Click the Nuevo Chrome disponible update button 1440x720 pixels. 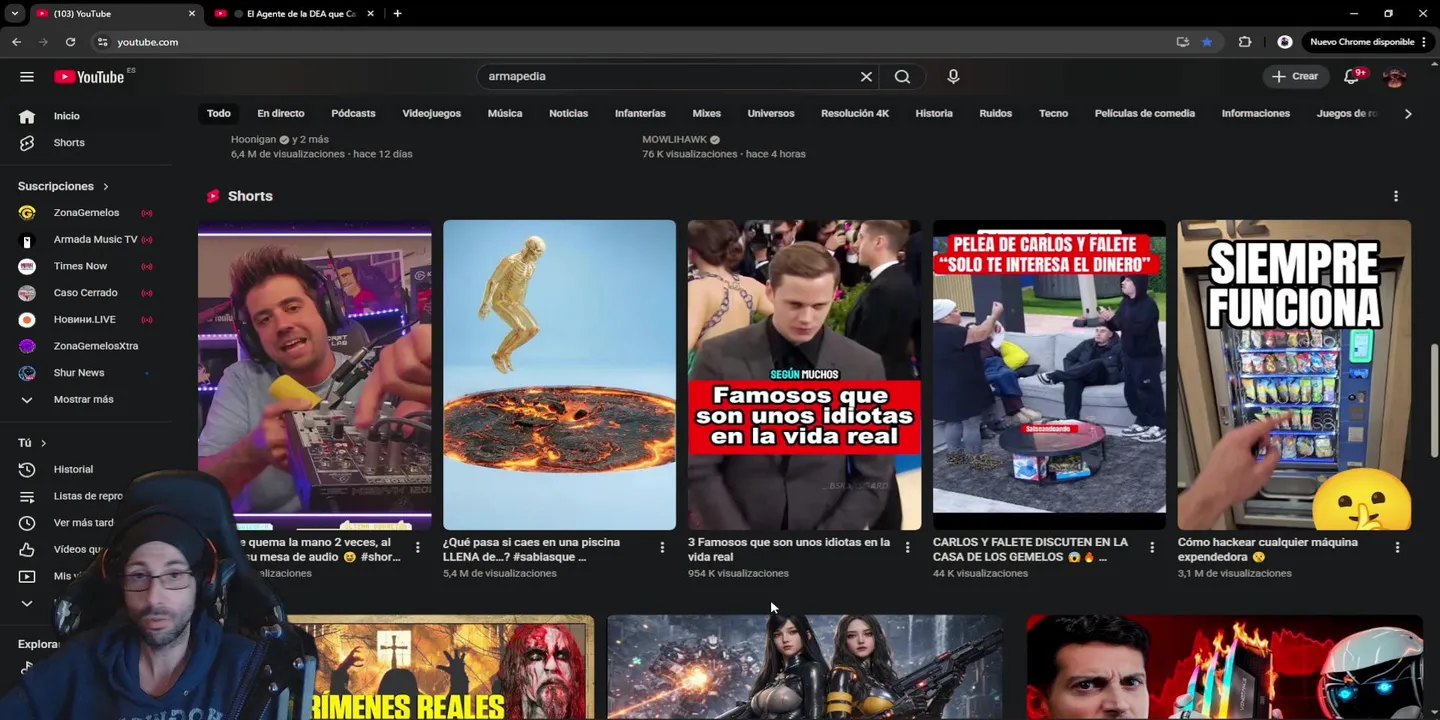(1368, 42)
